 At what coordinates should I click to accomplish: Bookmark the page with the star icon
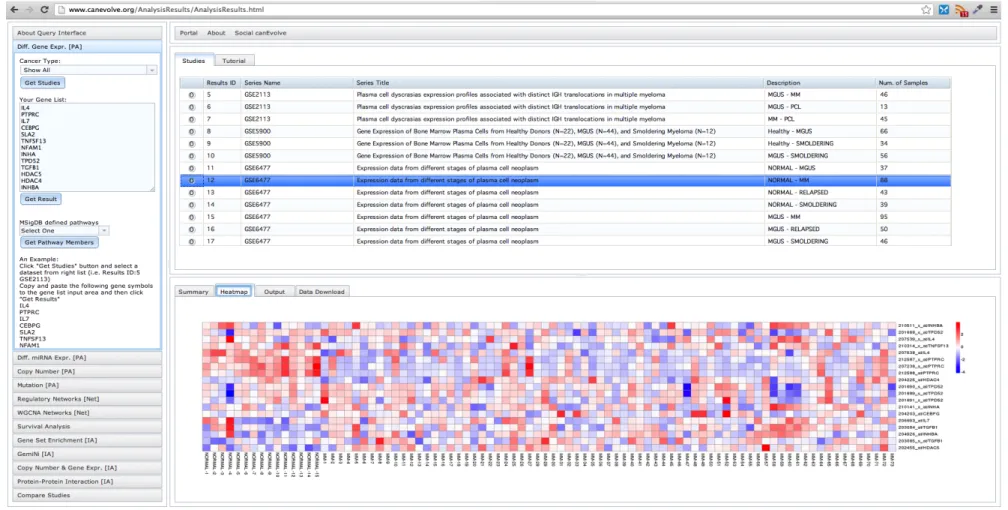point(926,10)
